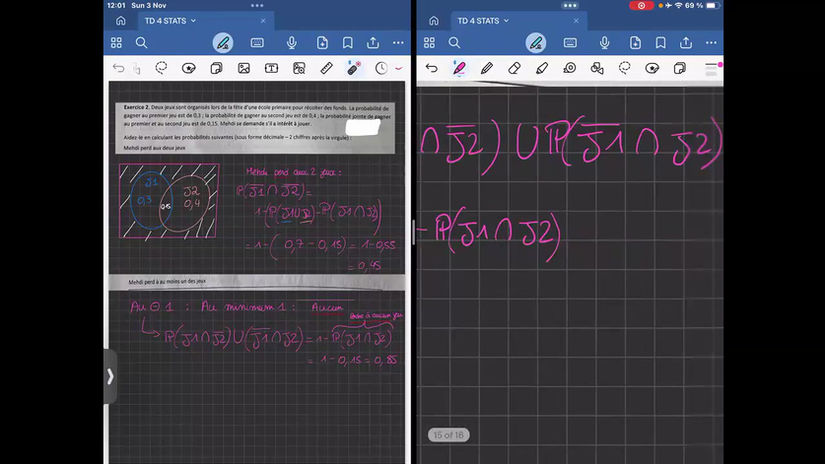Viewport: 825px width, 464px height.
Task: Select the sticky note tool left window
Action: (216, 68)
